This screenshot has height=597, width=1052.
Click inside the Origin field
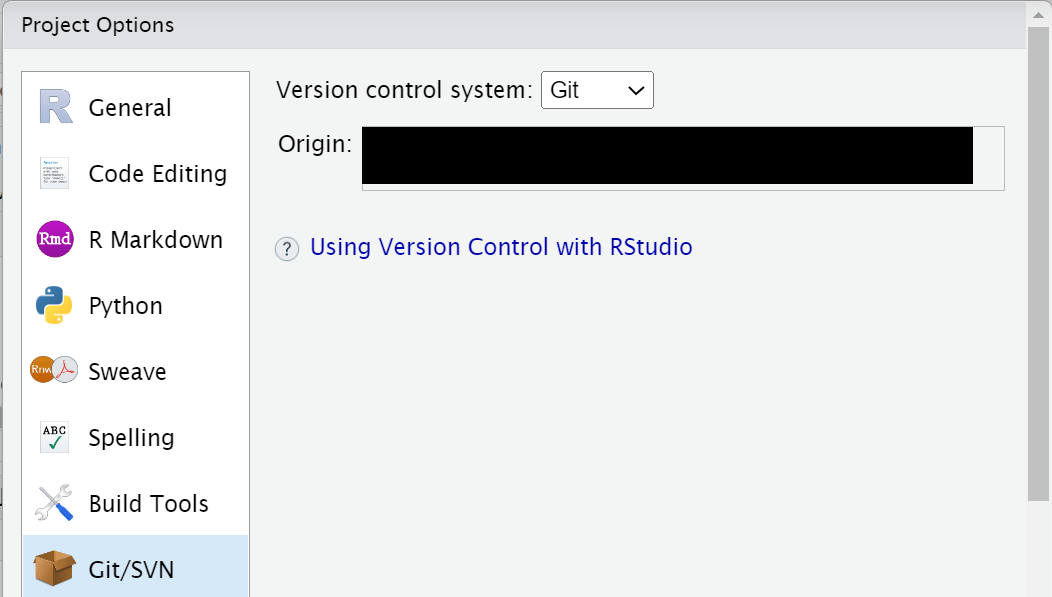coord(683,158)
